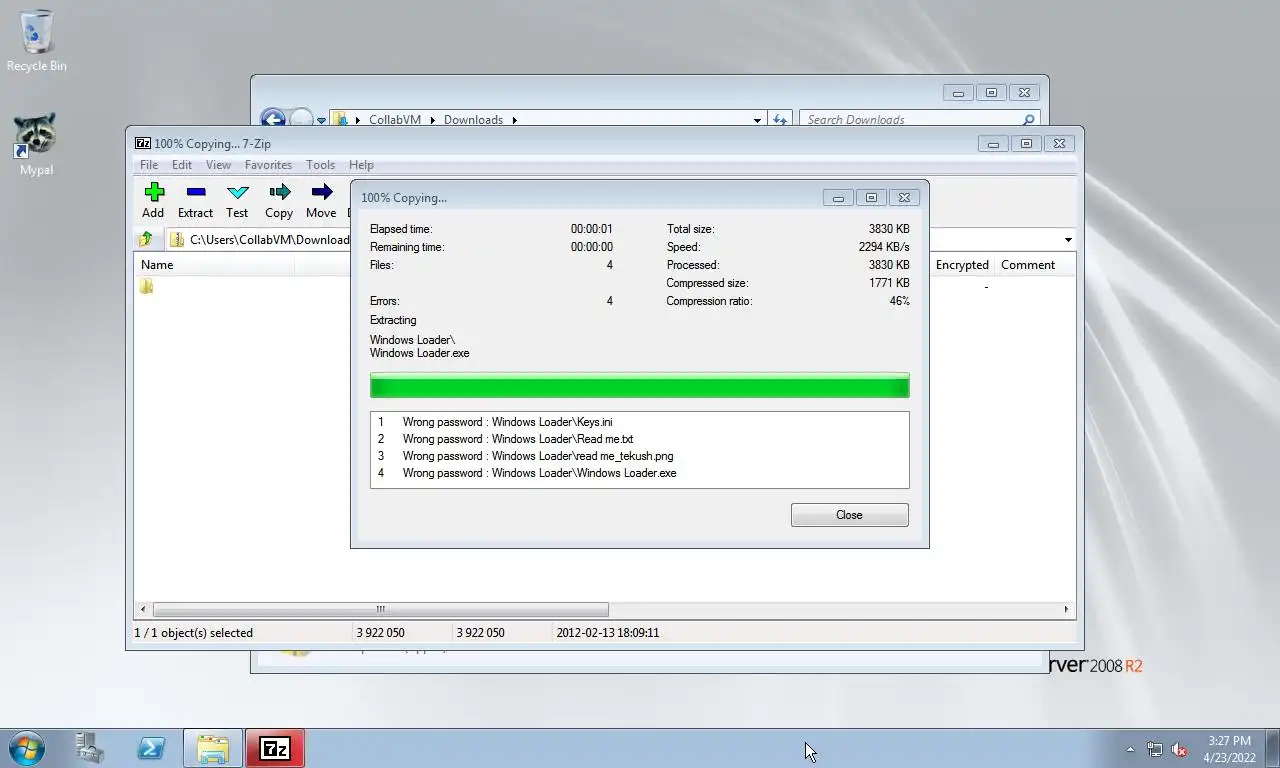Screen dimensions: 1280x768
Task: Click the Explorer refresh button beside address bar
Action: (x=780, y=119)
